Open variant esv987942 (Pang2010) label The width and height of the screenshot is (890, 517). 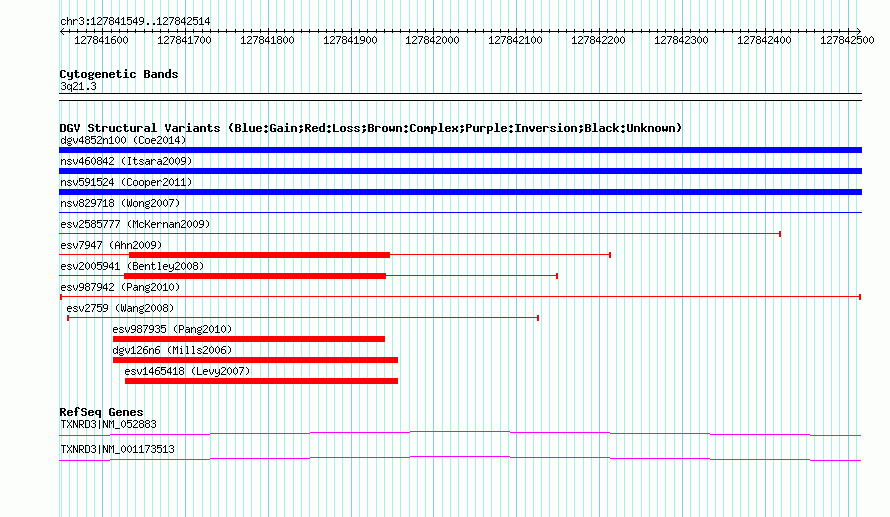(x=120, y=287)
